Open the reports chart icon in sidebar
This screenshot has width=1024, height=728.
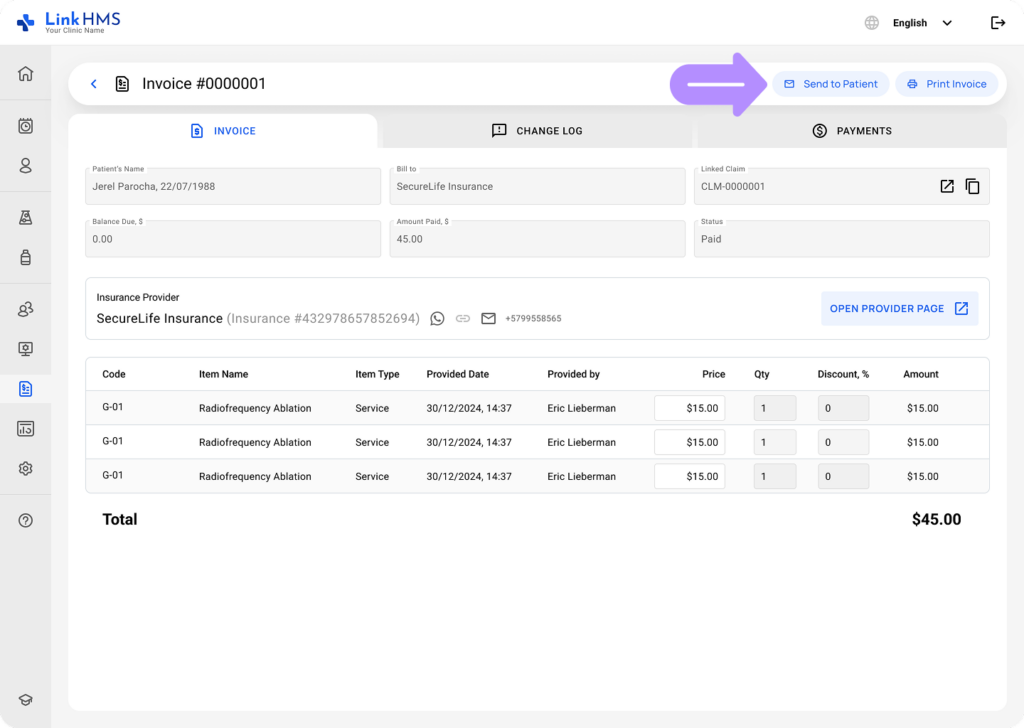point(25,428)
